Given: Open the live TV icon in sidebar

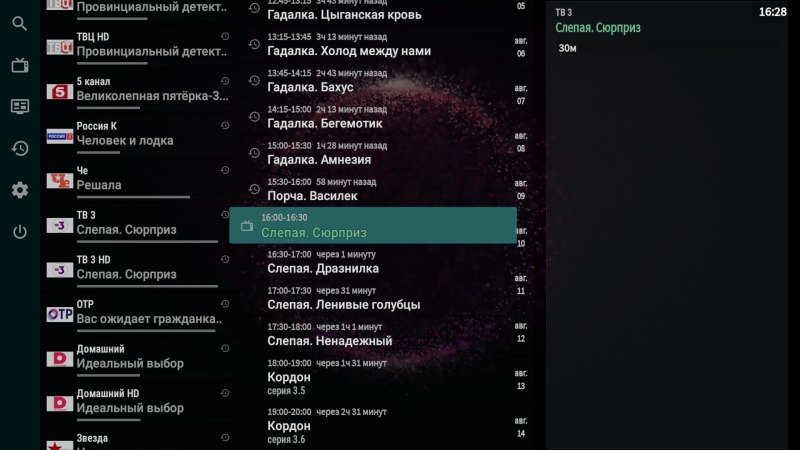Looking at the screenshot, I should click(20, 65).
